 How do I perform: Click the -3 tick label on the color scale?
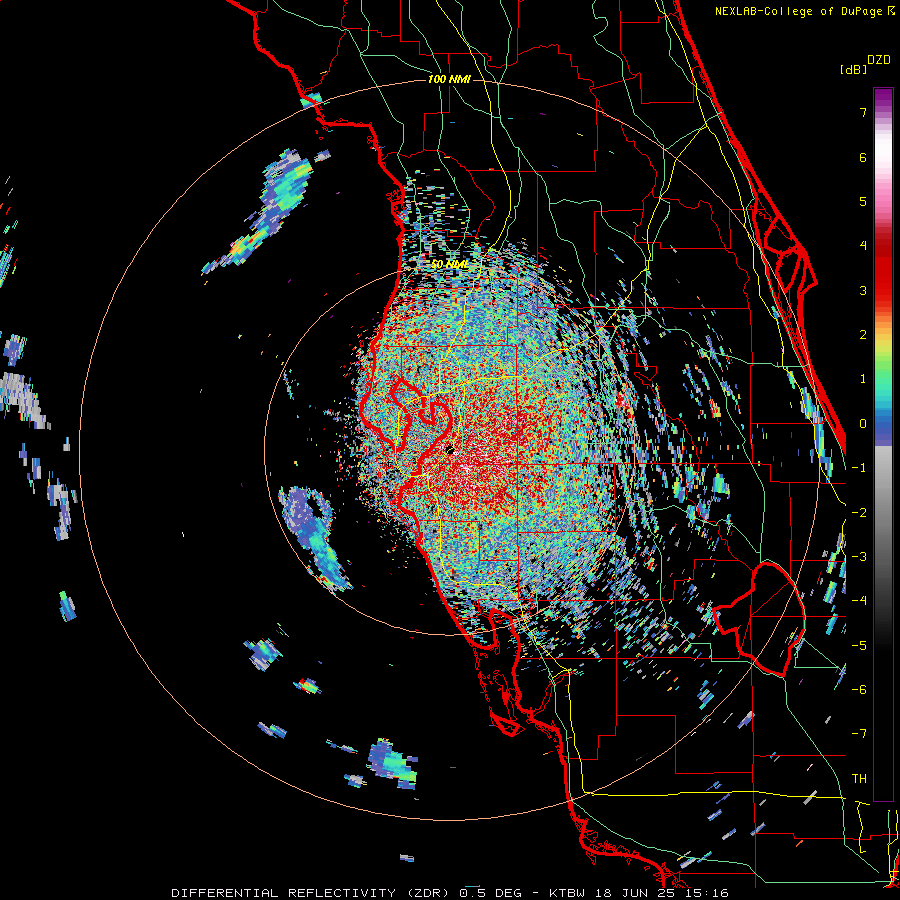click(859, 557)
